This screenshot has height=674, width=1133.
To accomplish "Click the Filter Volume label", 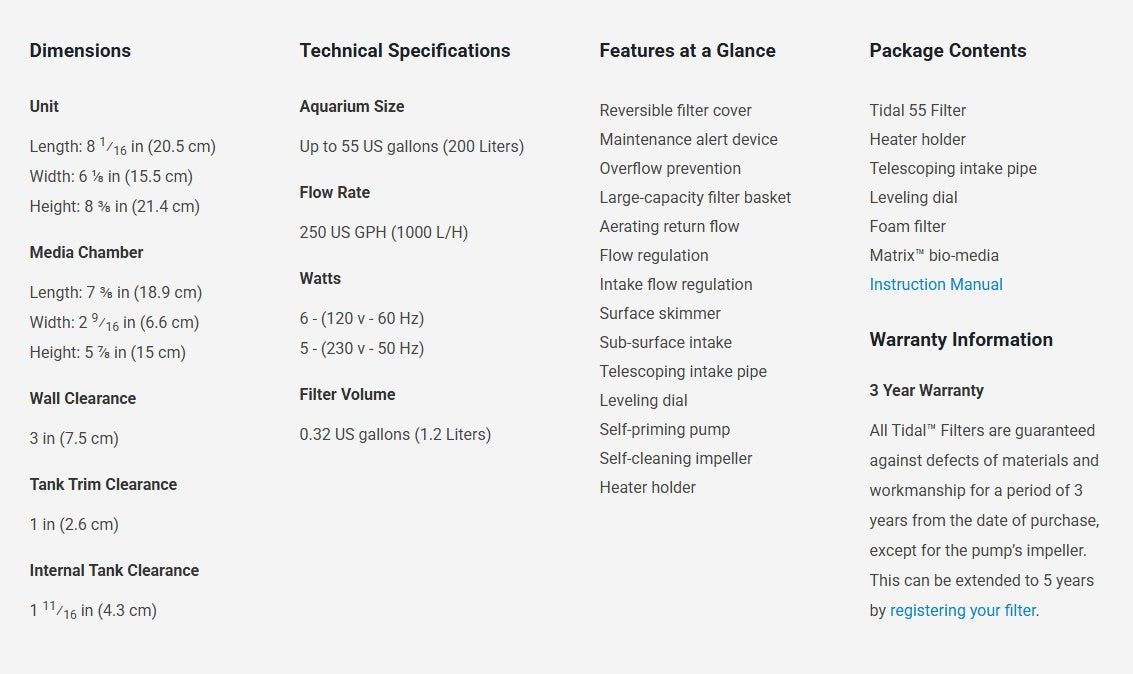I will click(x=347, y=395).
